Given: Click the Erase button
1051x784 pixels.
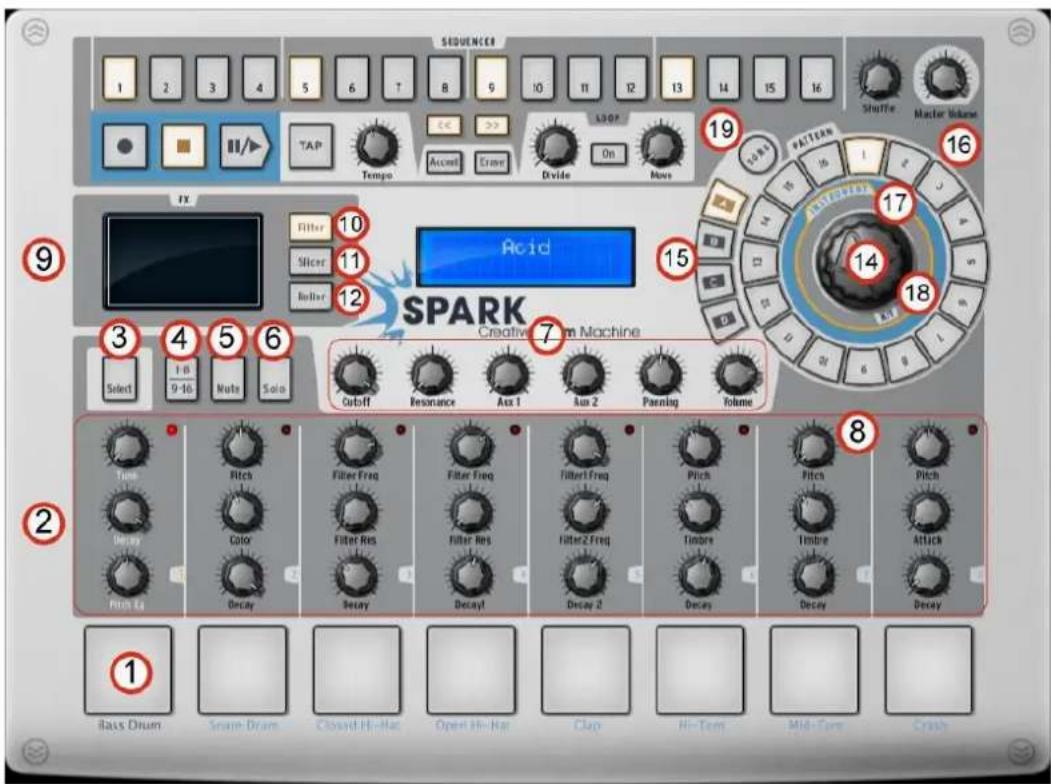Looking at the screenshot, I should point(492,161).
